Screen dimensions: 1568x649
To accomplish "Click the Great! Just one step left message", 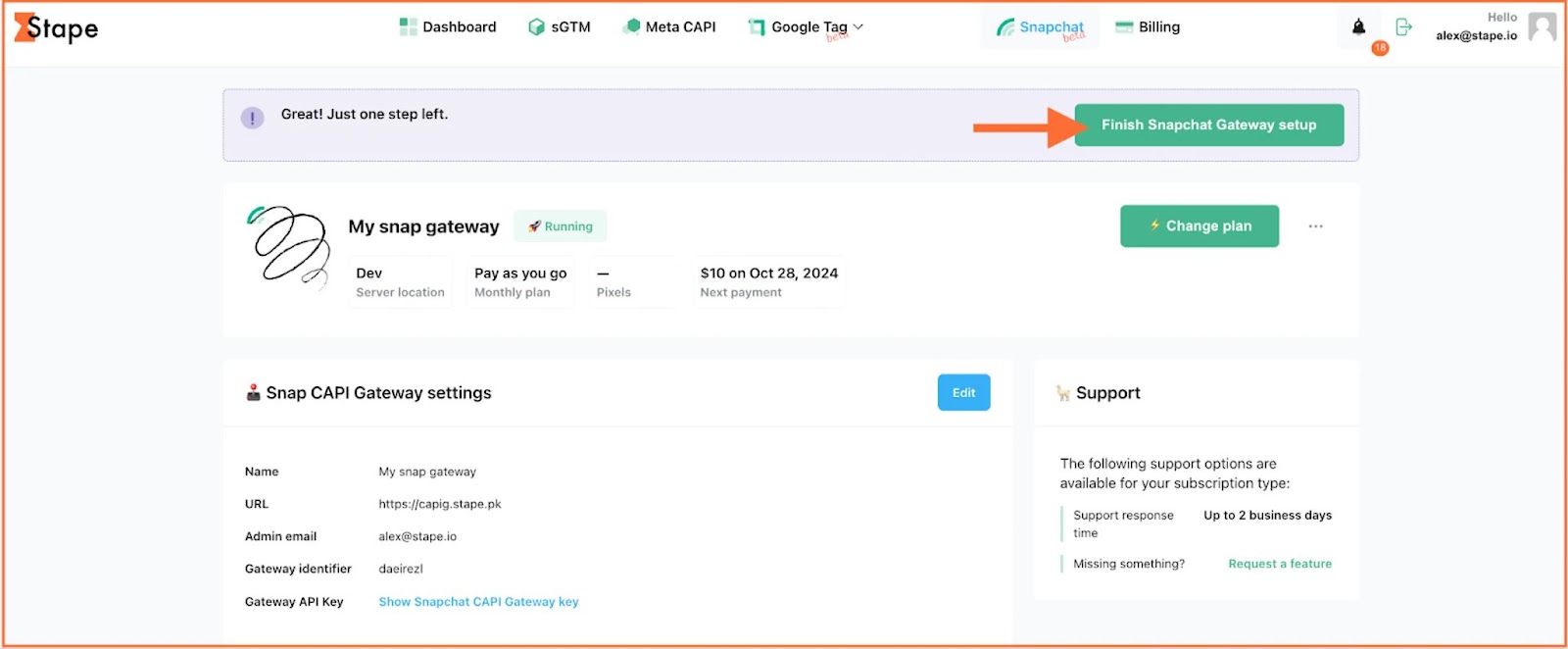I will point(365,114).
